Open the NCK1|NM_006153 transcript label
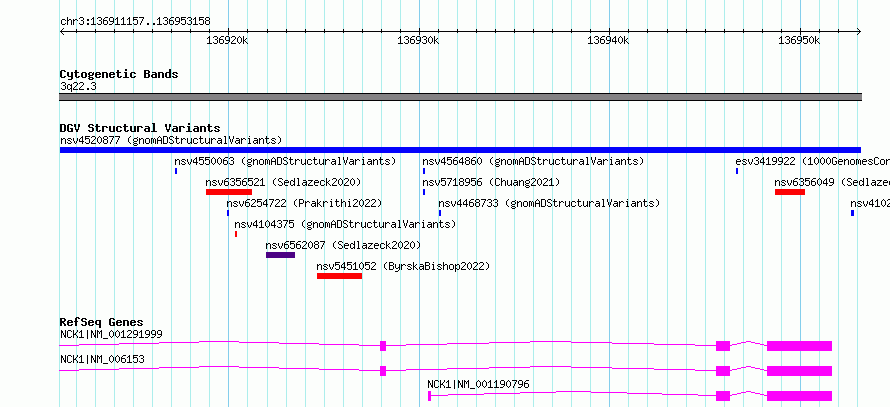890x407 pixels. click(x=102, y=359)
